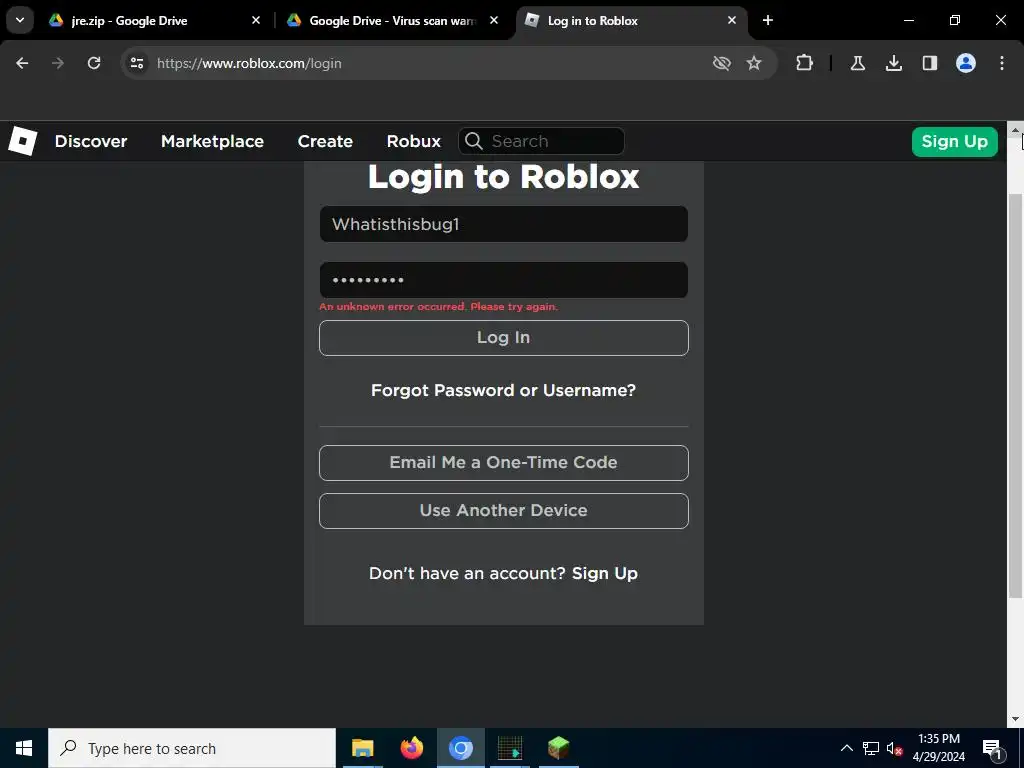Open the tab search dropdown arrow
The width and height of the screenshot is (1024, 768).
(x=20, y=20)
